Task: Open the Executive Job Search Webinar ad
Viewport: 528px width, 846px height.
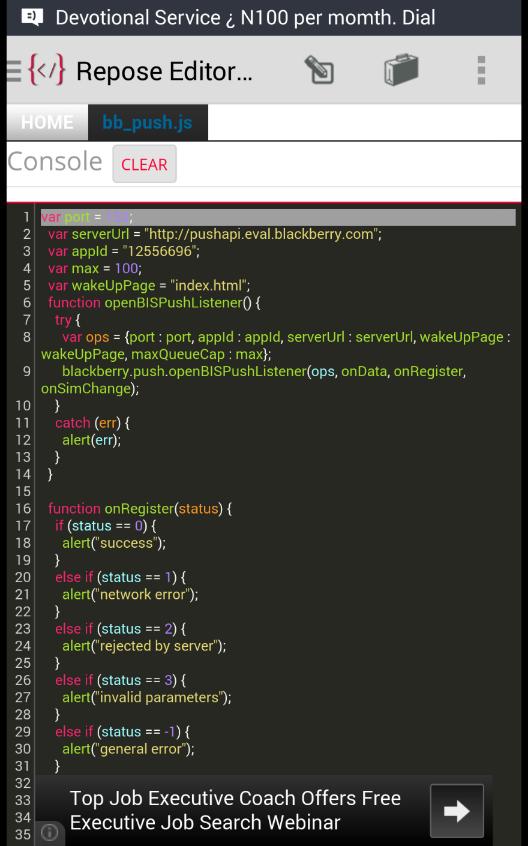Action: (x=236, y=810)
